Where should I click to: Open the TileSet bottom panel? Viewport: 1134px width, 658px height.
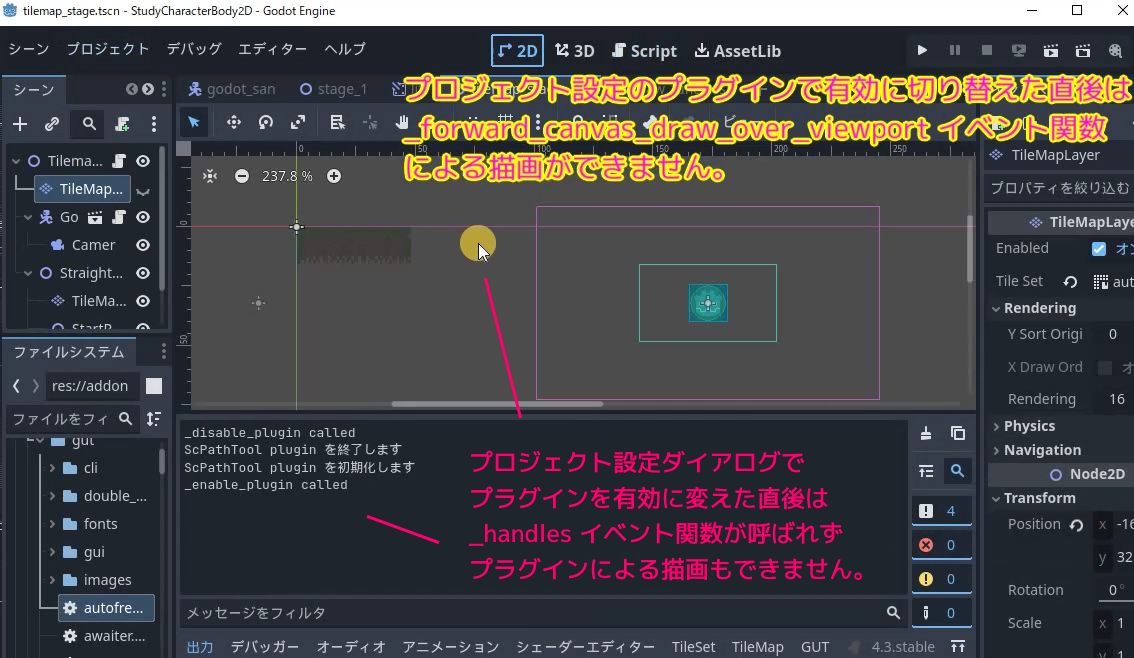coord(694,647)
